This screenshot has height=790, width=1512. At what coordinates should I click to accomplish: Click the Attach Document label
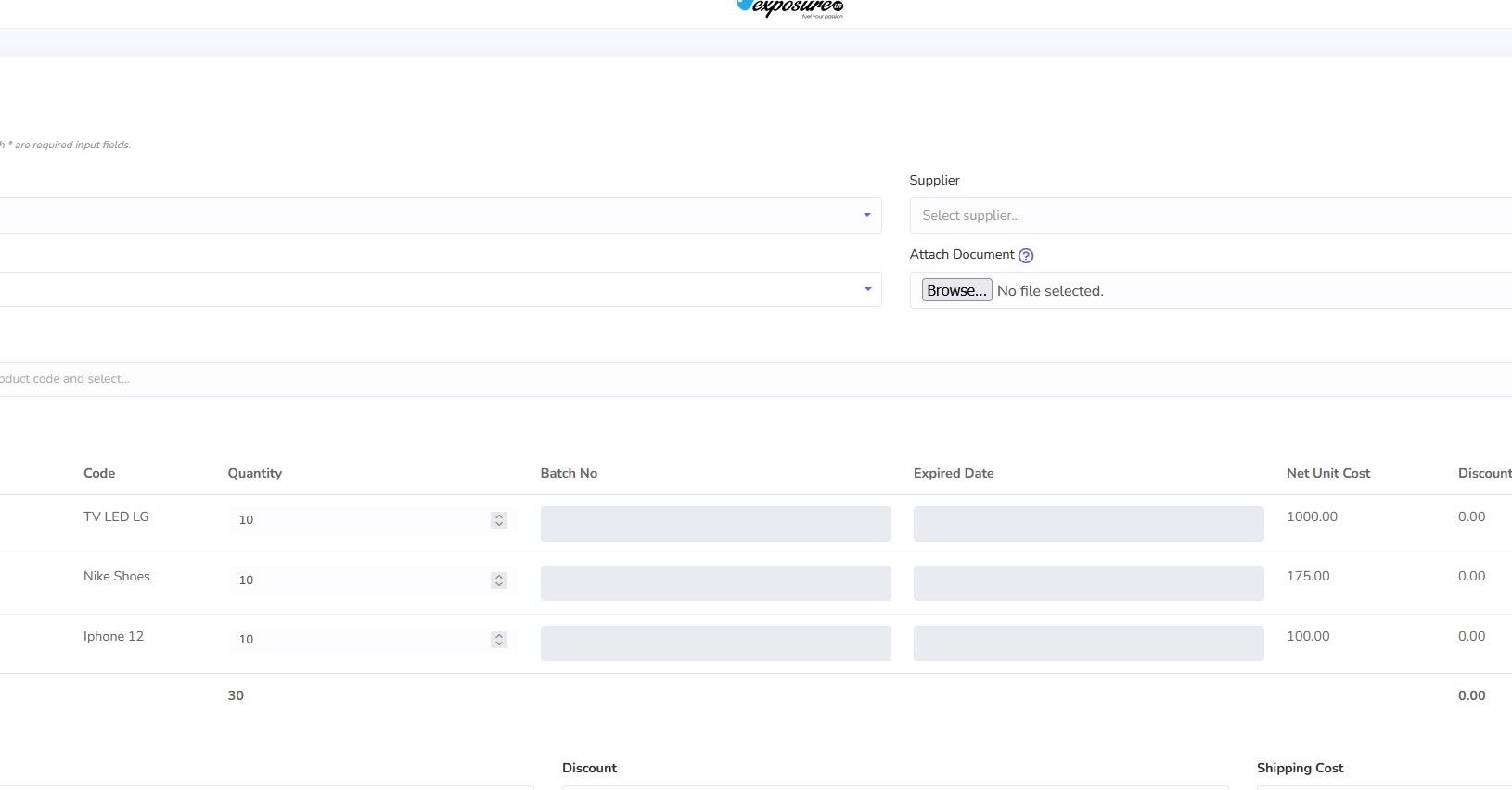pos(962,254)
